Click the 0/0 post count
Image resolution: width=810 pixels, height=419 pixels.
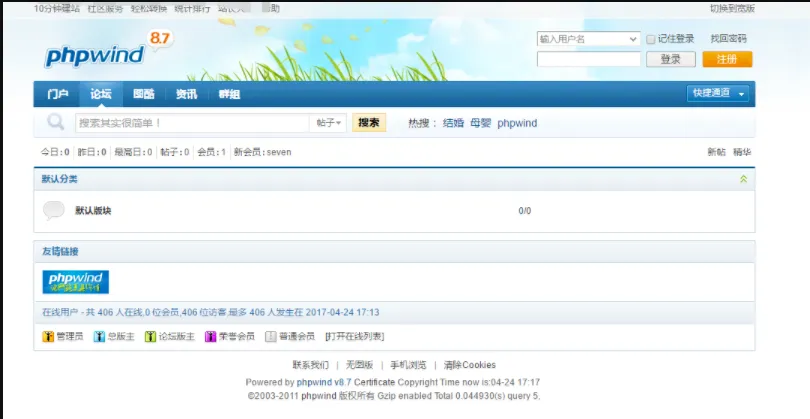[525, 211]
